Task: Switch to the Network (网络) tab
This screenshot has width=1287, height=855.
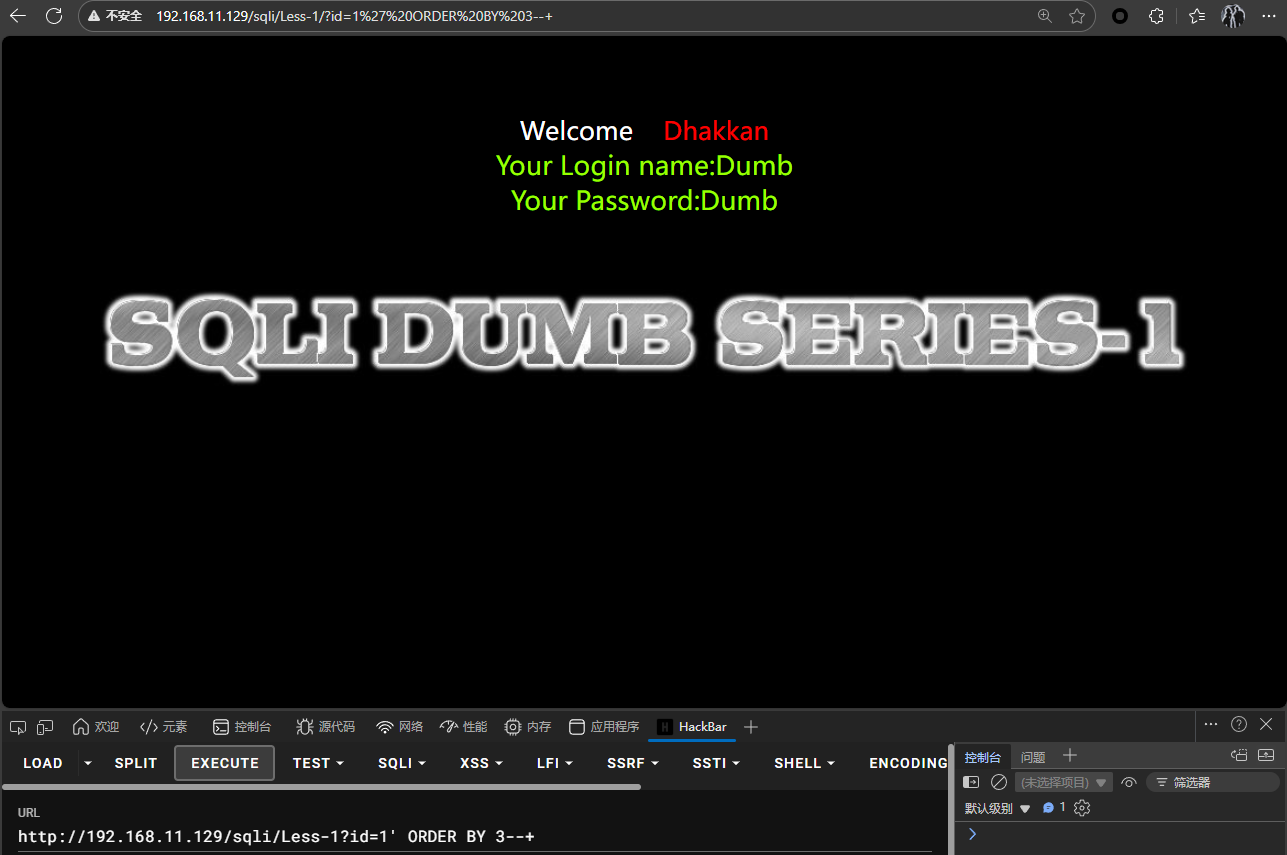Action: [400, 727]
